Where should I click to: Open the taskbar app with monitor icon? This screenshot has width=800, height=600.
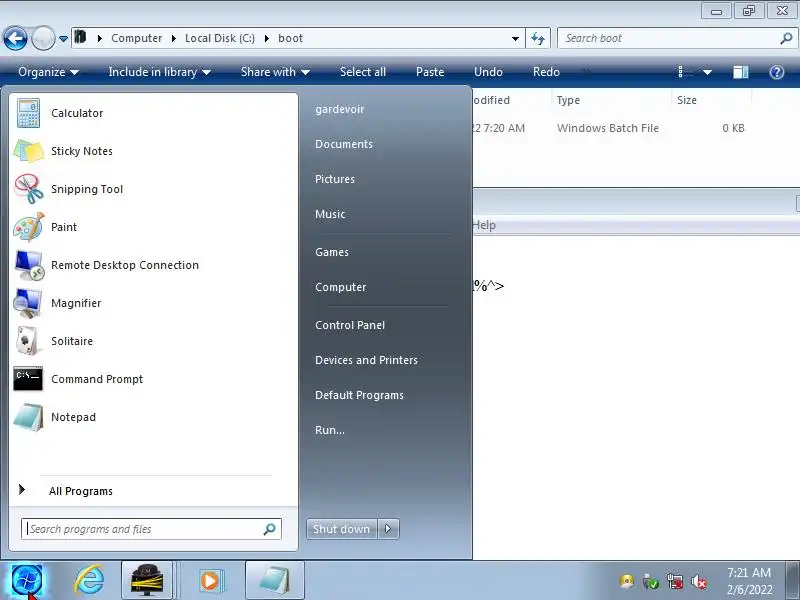pyautogui.click(x=147, y=581)
